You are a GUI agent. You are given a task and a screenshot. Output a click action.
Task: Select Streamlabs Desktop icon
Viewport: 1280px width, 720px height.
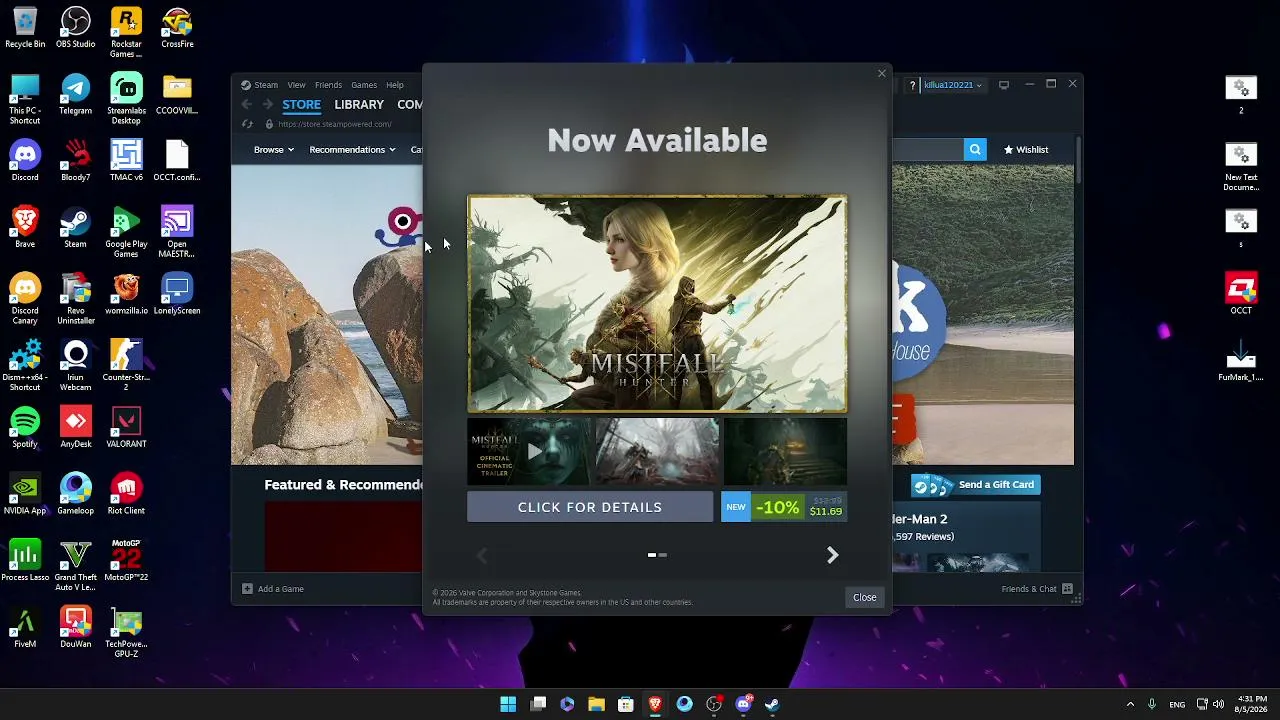click(126, 99)
